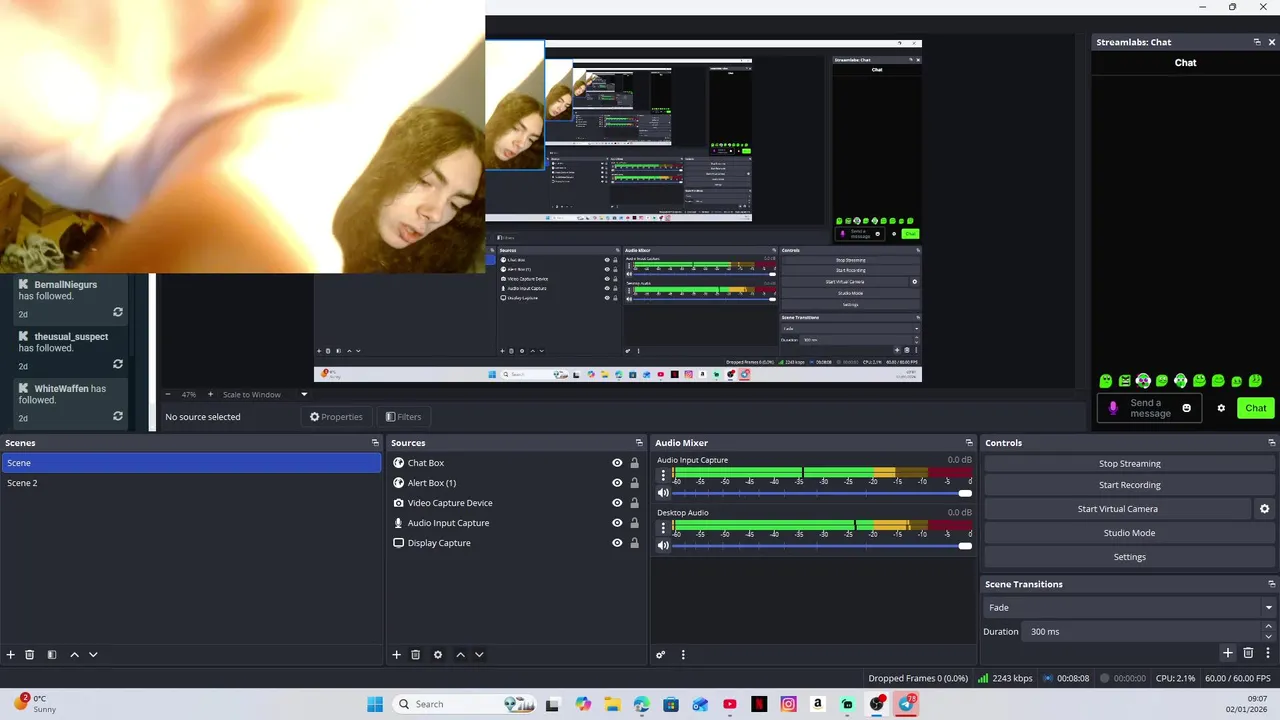The width and height of the screenshot is (1280, 720).
Task: Open File Explorer from the taskbar
Action: click(612, 704)
